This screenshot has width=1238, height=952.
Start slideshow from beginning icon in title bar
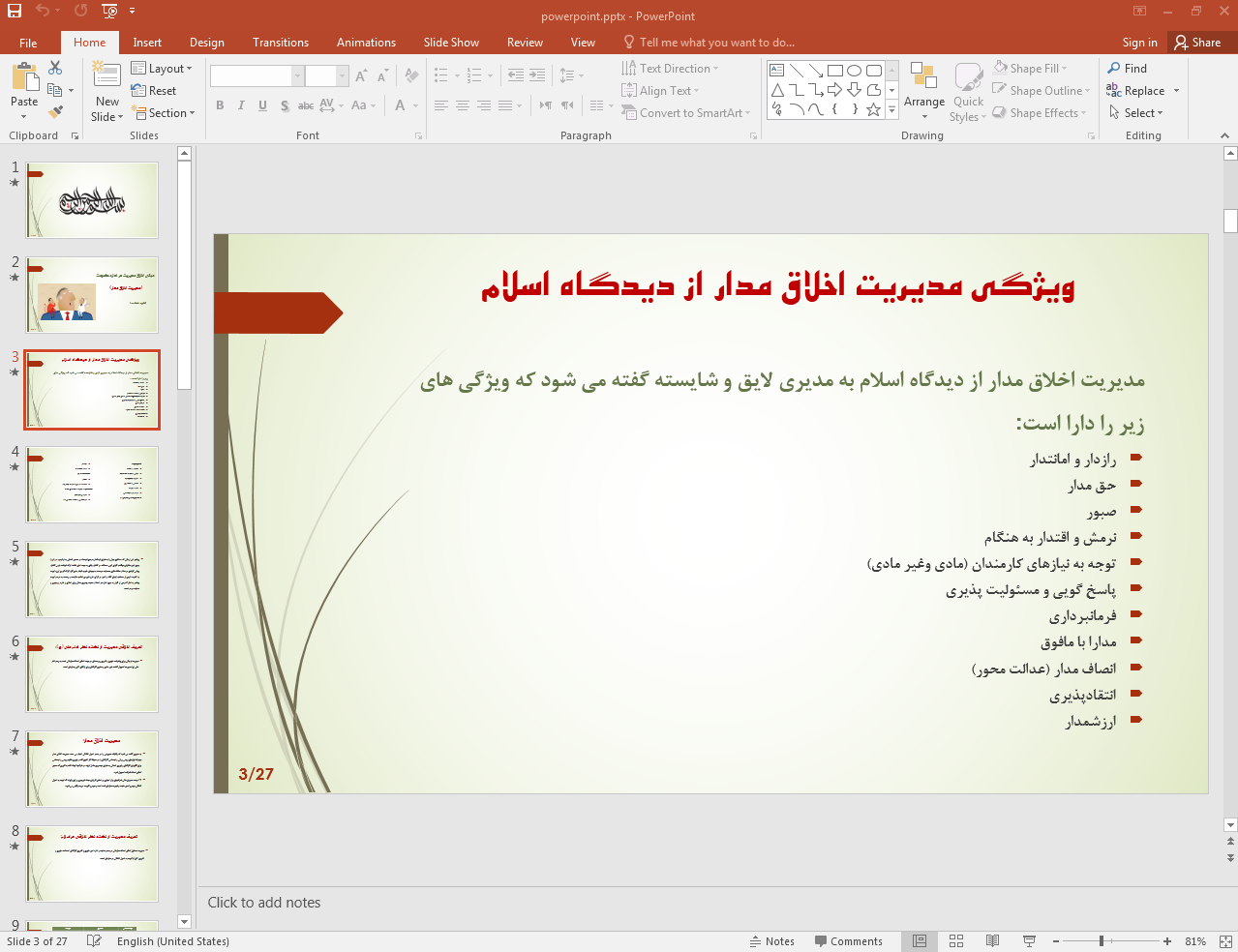[x=109, y=11]
